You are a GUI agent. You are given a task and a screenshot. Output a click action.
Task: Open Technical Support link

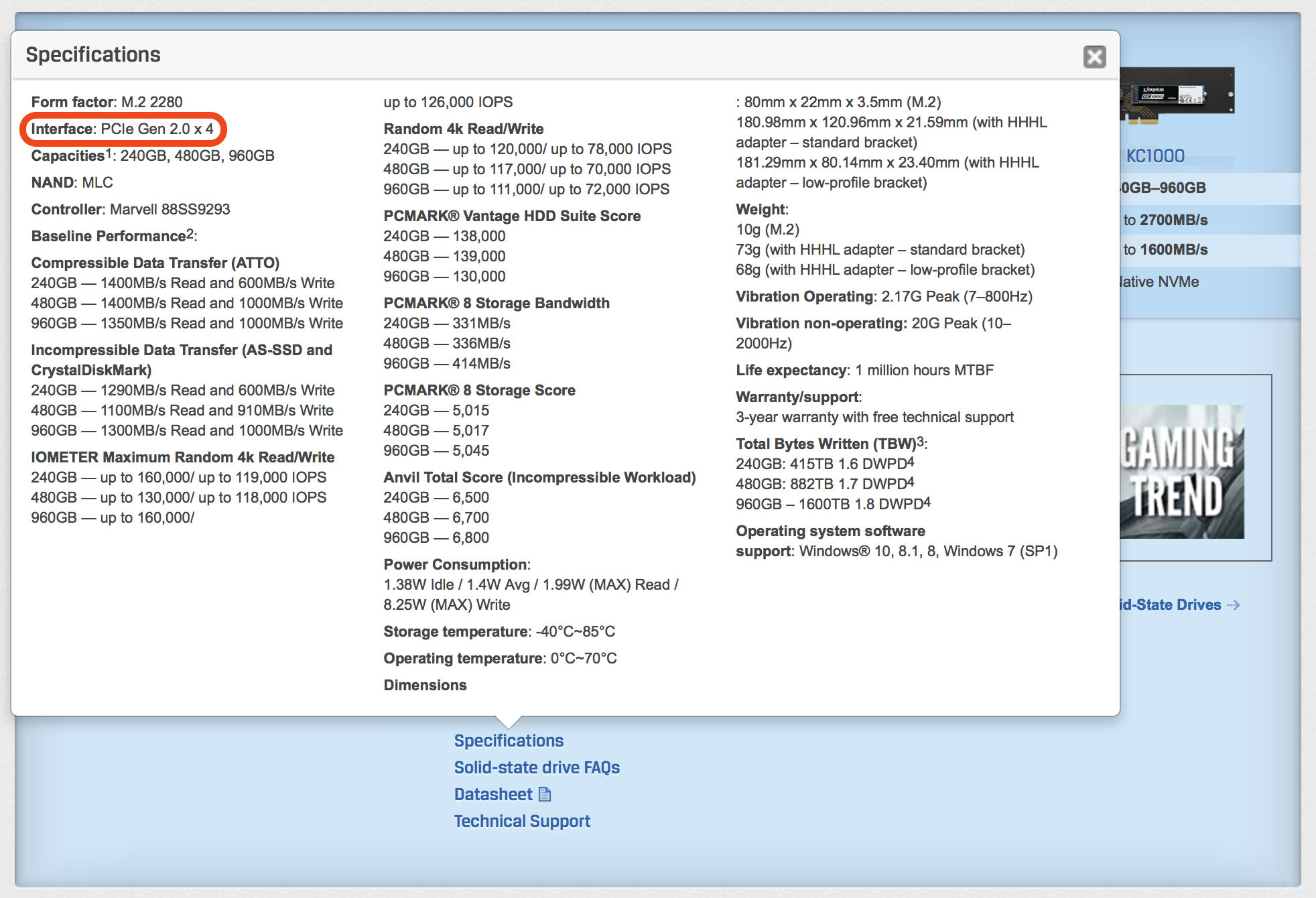pos(522,821)
